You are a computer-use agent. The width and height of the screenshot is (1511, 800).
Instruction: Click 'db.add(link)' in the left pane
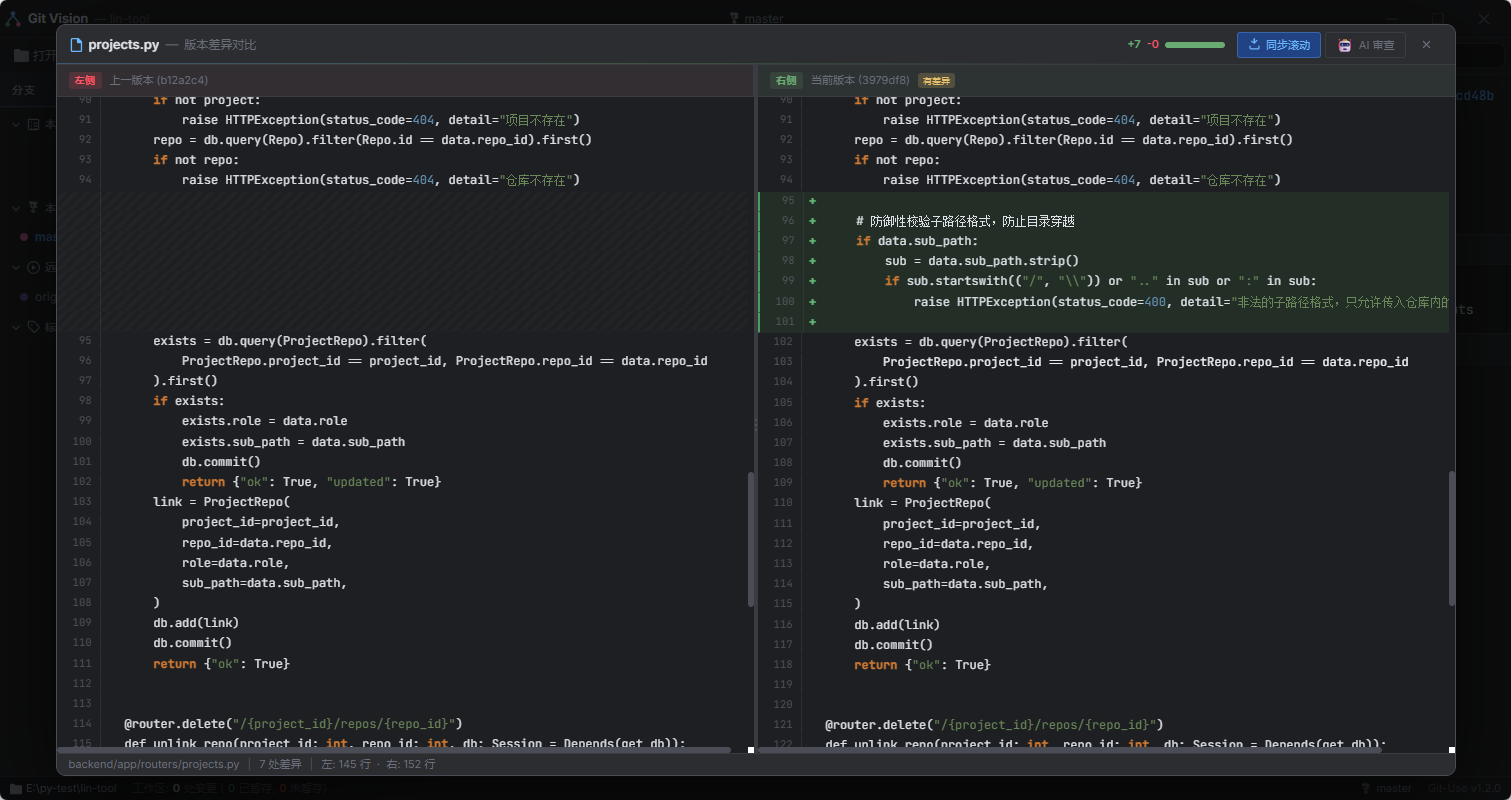click(x=196, y=622)
